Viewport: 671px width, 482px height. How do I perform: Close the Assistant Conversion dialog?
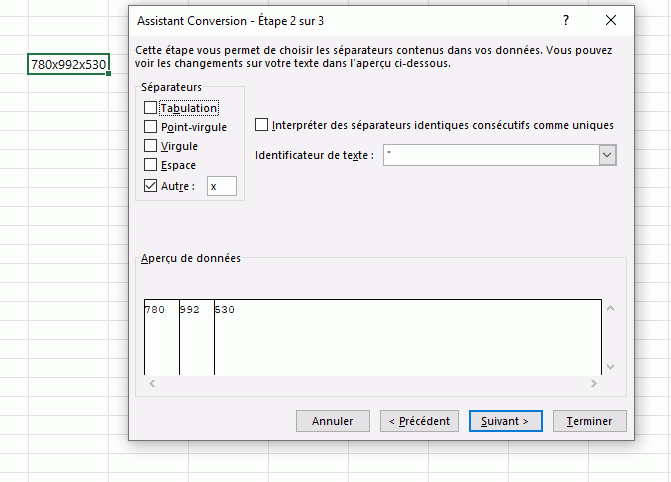pyautogui.click(x=611, y=20)
